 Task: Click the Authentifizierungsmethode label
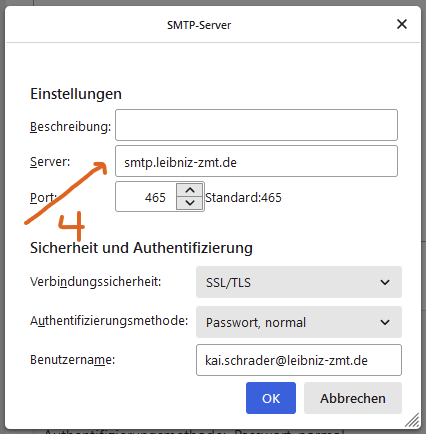coord(109,321)
